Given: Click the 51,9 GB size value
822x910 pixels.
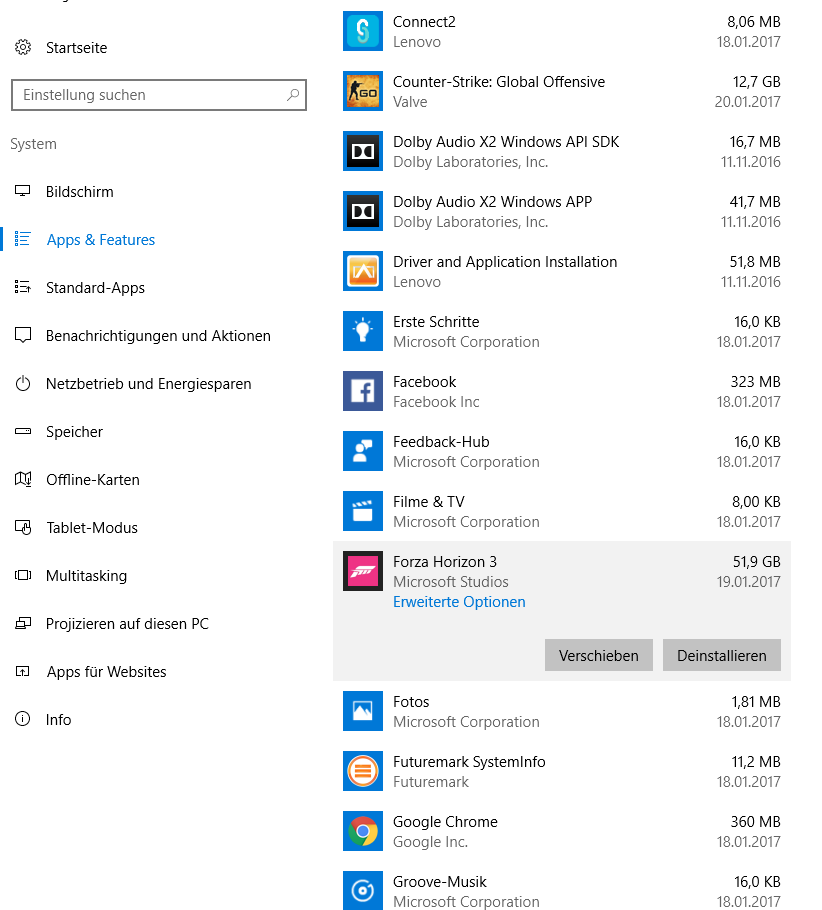Looking at the screenshot, I should (x=756, y=562).
